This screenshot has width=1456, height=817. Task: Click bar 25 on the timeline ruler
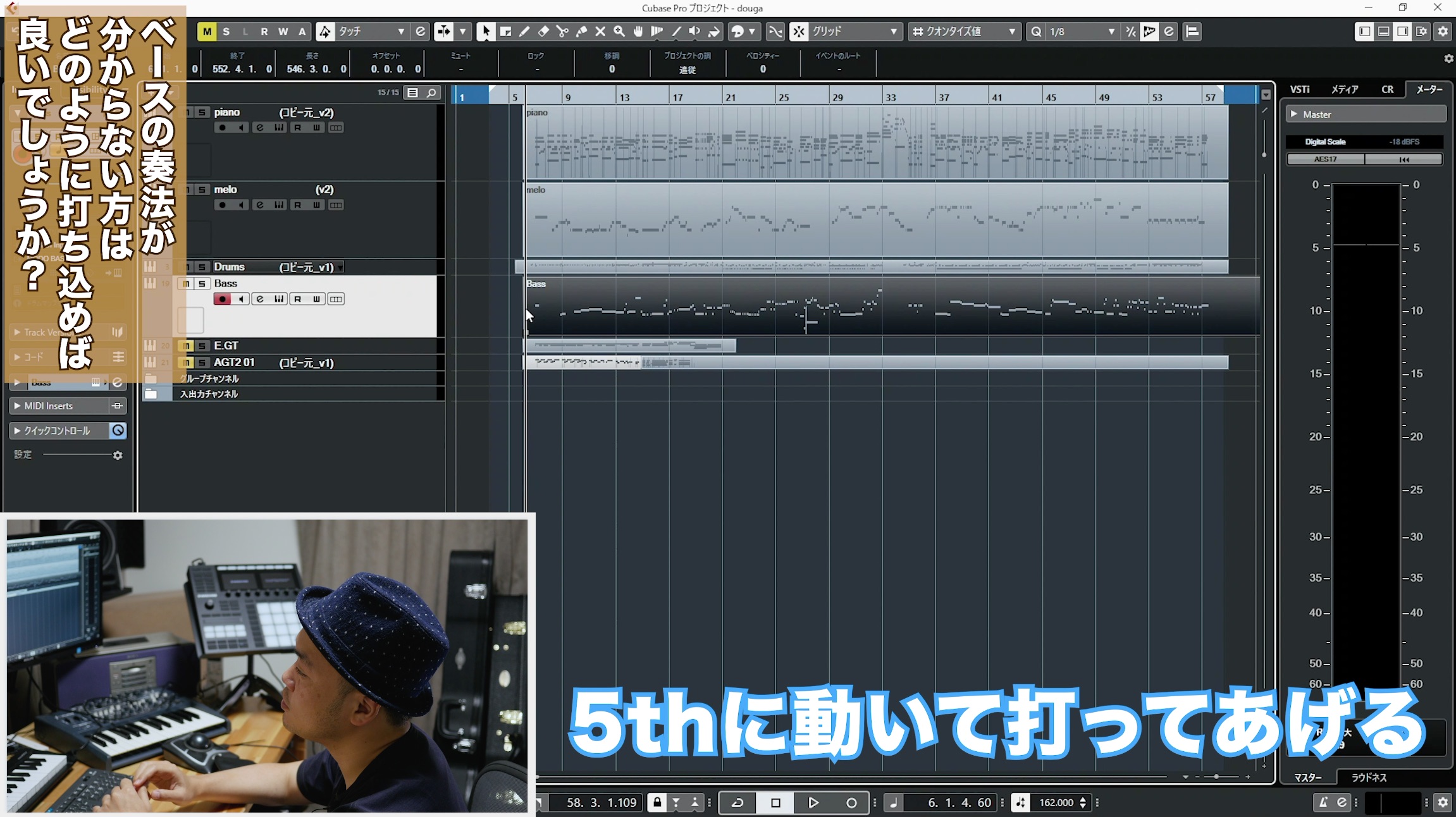point(784,97)
